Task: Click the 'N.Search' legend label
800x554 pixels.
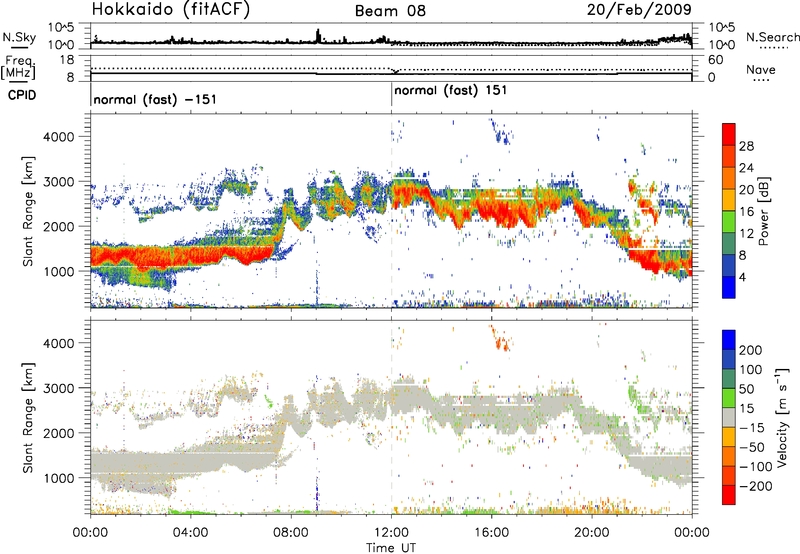Action: pos(773,37)
